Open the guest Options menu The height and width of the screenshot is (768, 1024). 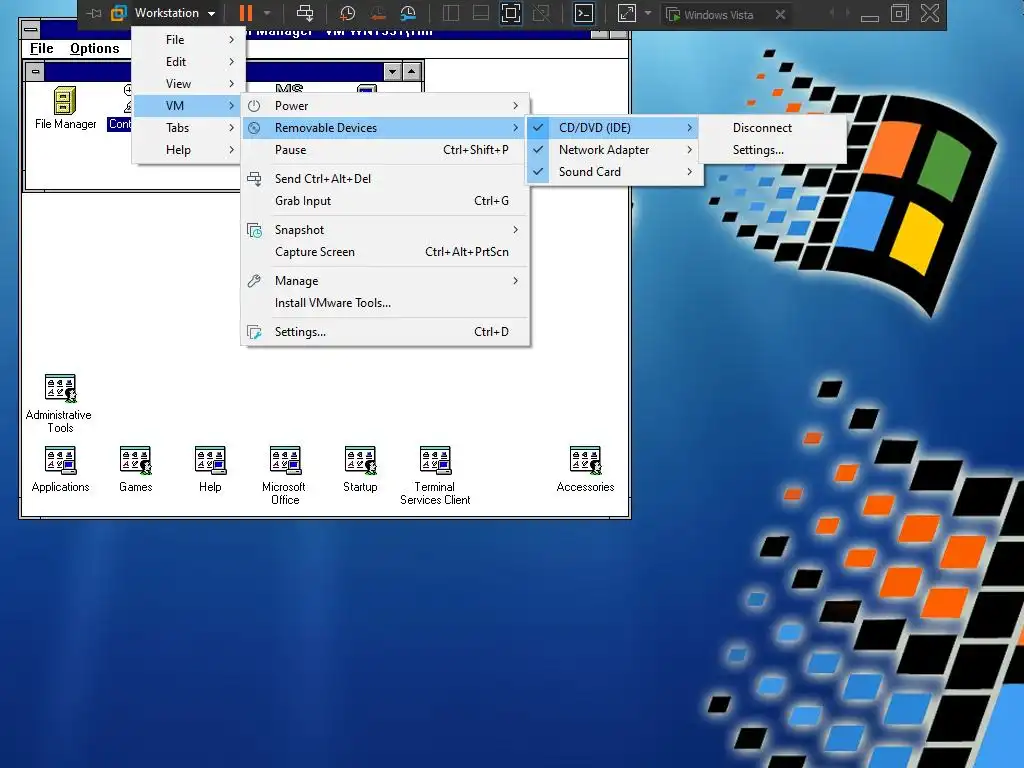[x=95, y=48]
